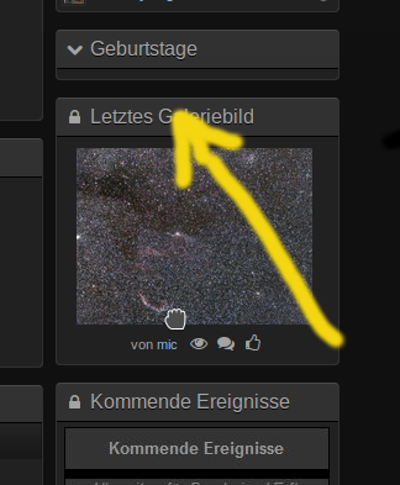Image resolution: width=400 pixels, height=485 pixels.
Task: Click the left panel header beside the gallery image
Action: pyautogui.click(x=21, y=158)
